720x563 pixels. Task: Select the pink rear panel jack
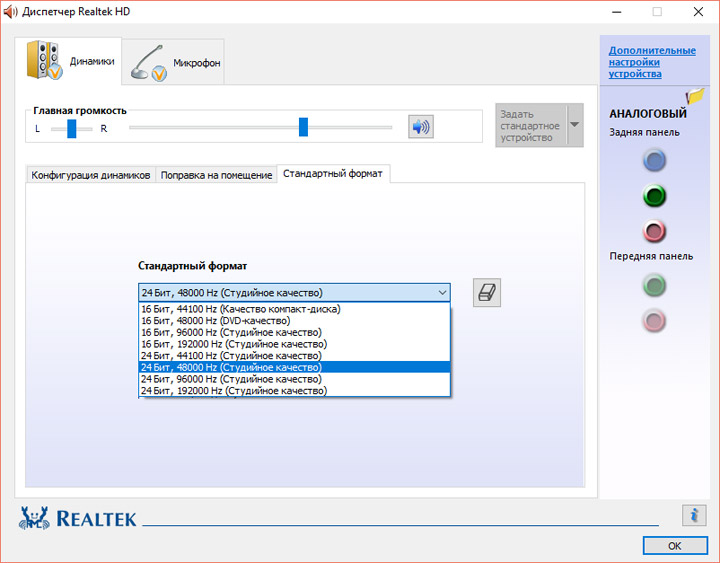[x=654, y=231]
